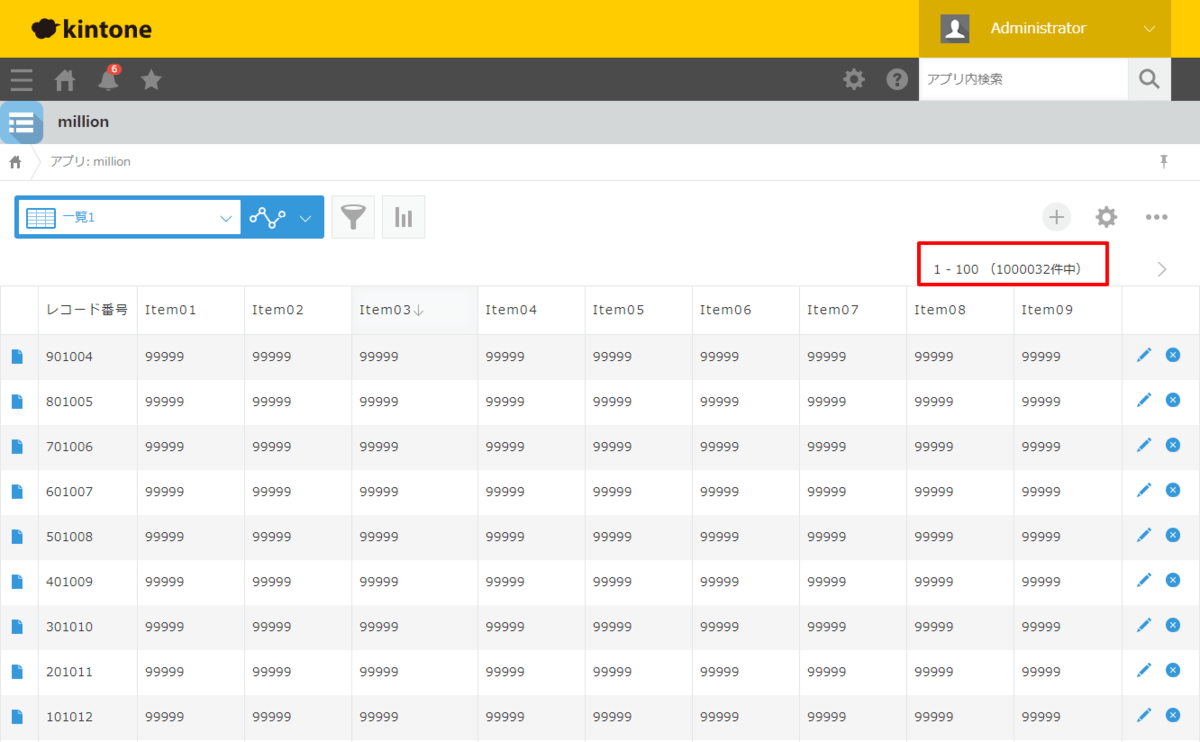Open header settings gear icon
Screen dimensions: 1200x742
coord(854,79)
